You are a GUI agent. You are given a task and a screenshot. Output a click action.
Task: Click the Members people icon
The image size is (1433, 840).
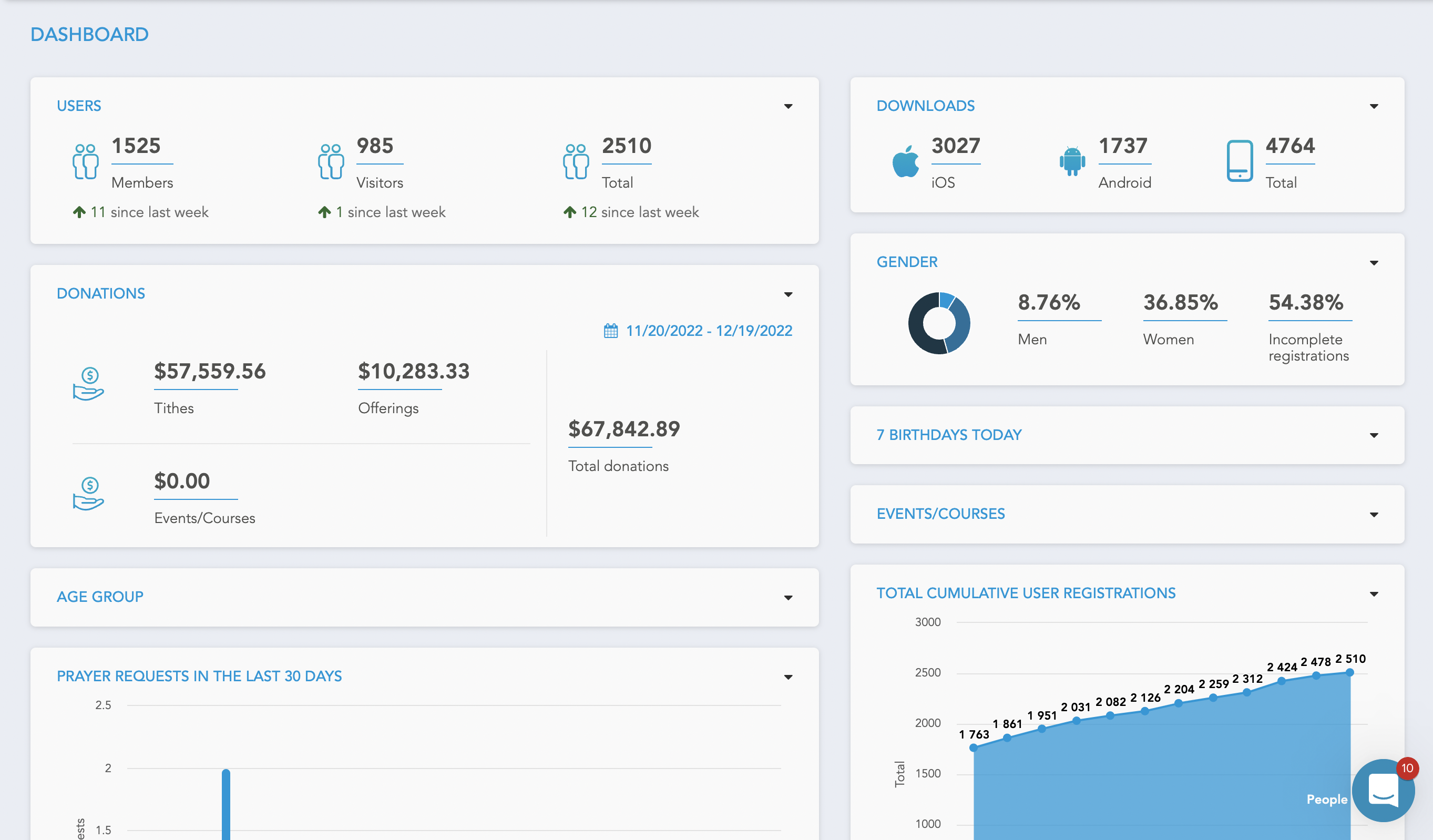coord(85,161)
